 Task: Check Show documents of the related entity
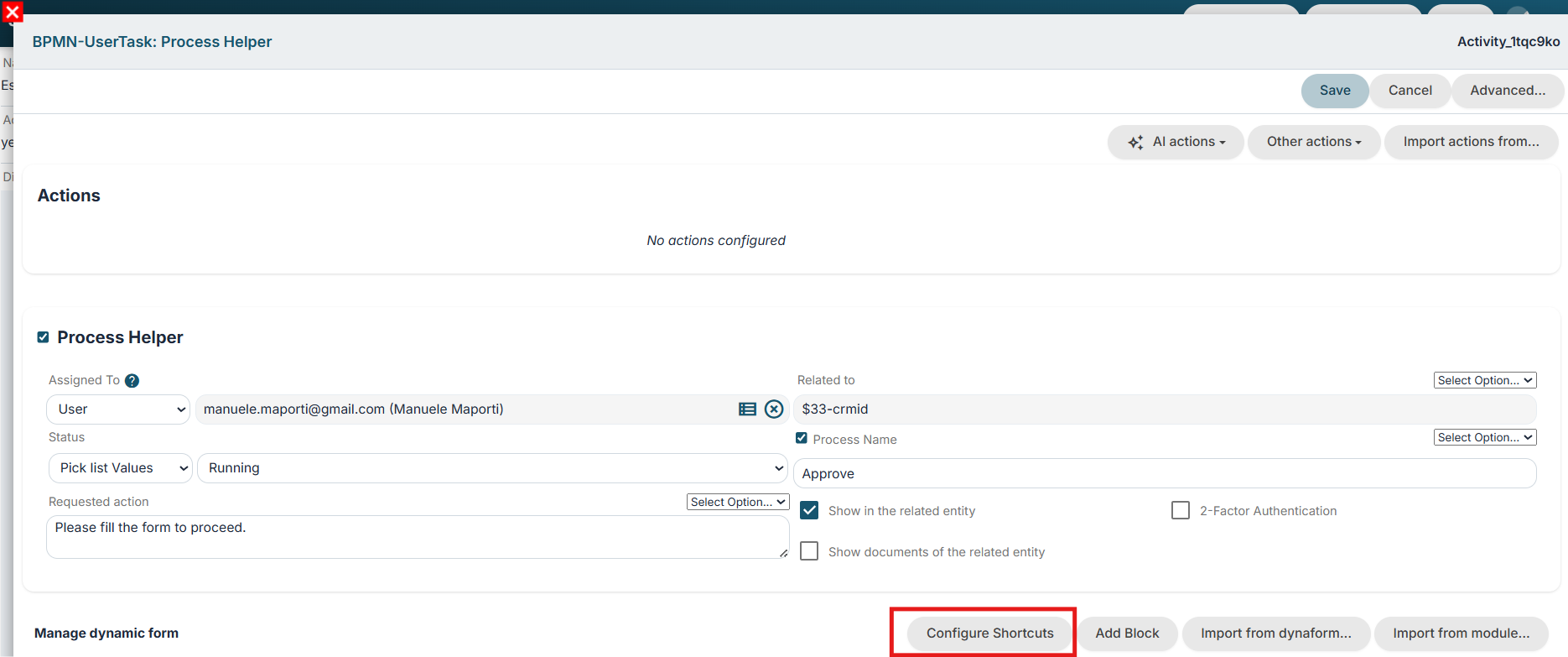click(809, 551)
